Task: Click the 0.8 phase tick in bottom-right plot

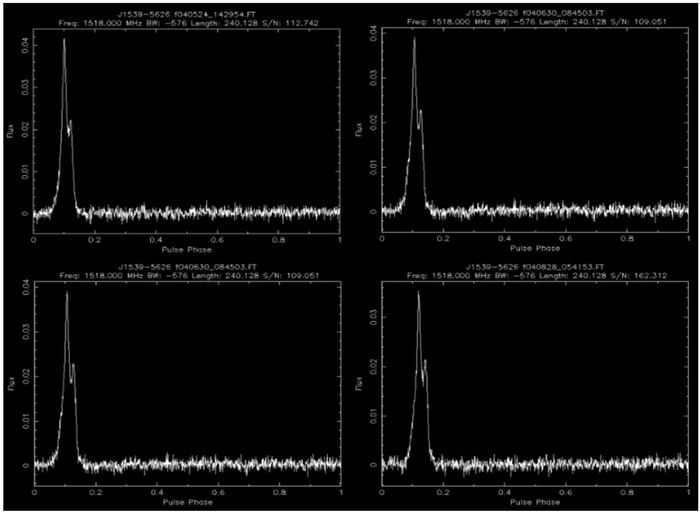Action: 627,492
